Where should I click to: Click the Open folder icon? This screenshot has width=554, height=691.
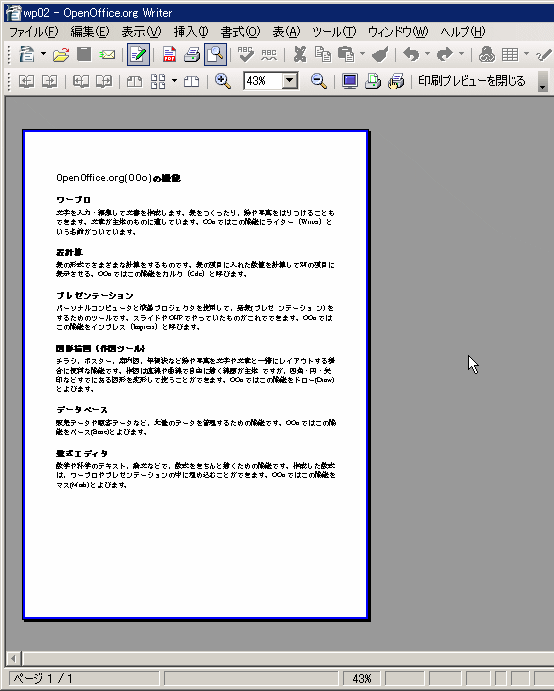[61, 55]
